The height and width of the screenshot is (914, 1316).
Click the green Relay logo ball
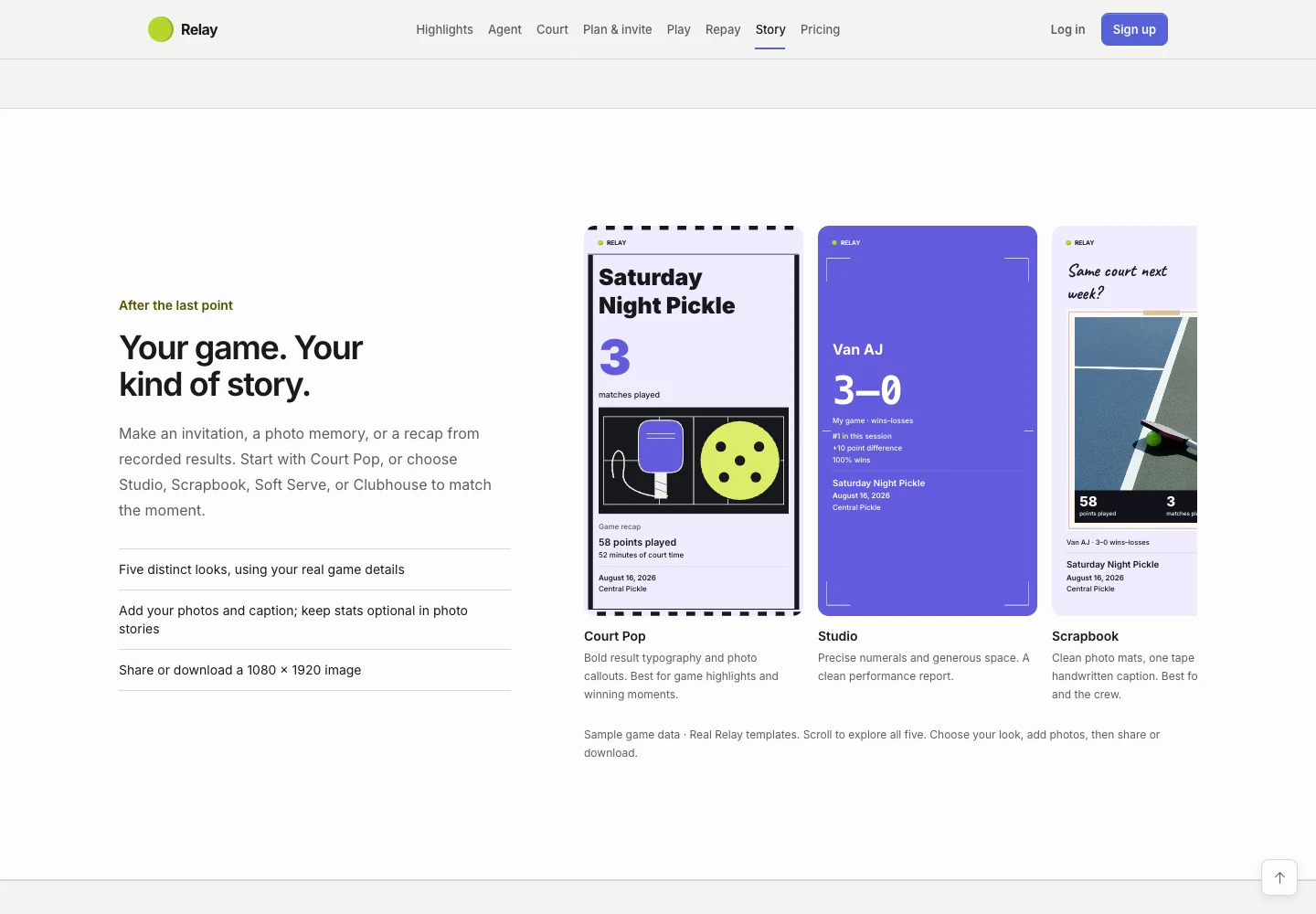point(161,29)
